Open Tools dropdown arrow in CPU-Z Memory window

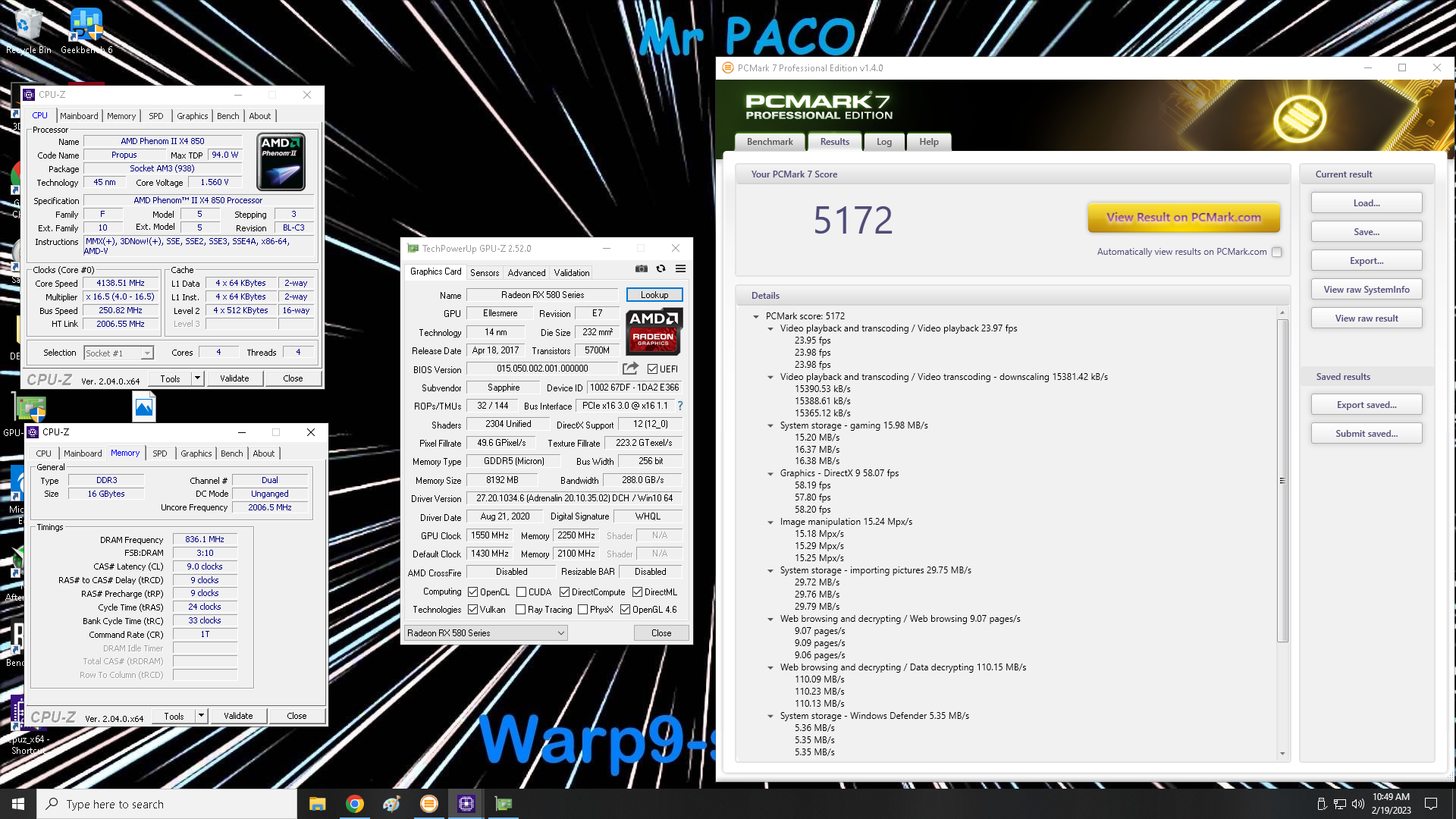pos(201,715)
